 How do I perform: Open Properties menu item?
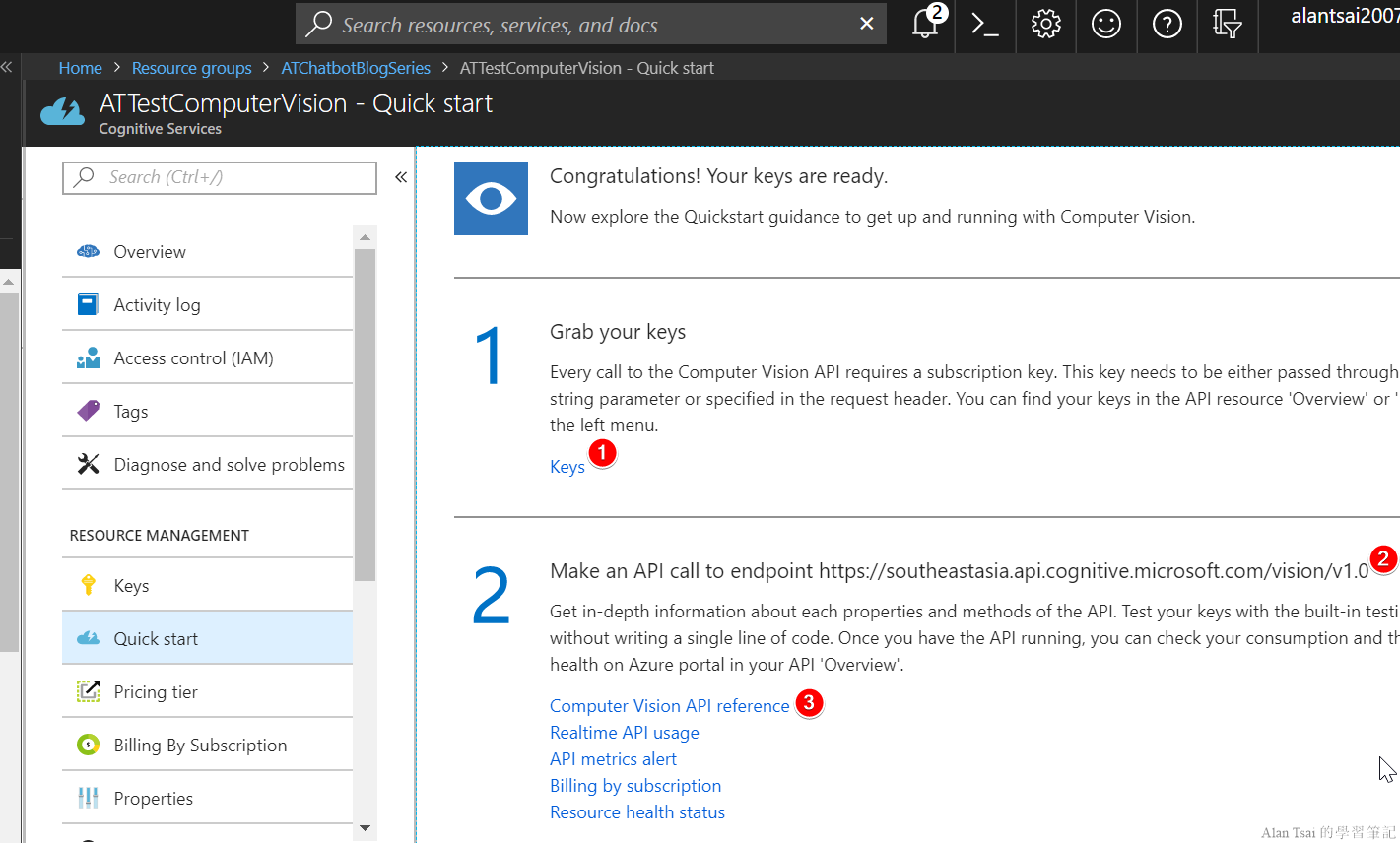207,798
